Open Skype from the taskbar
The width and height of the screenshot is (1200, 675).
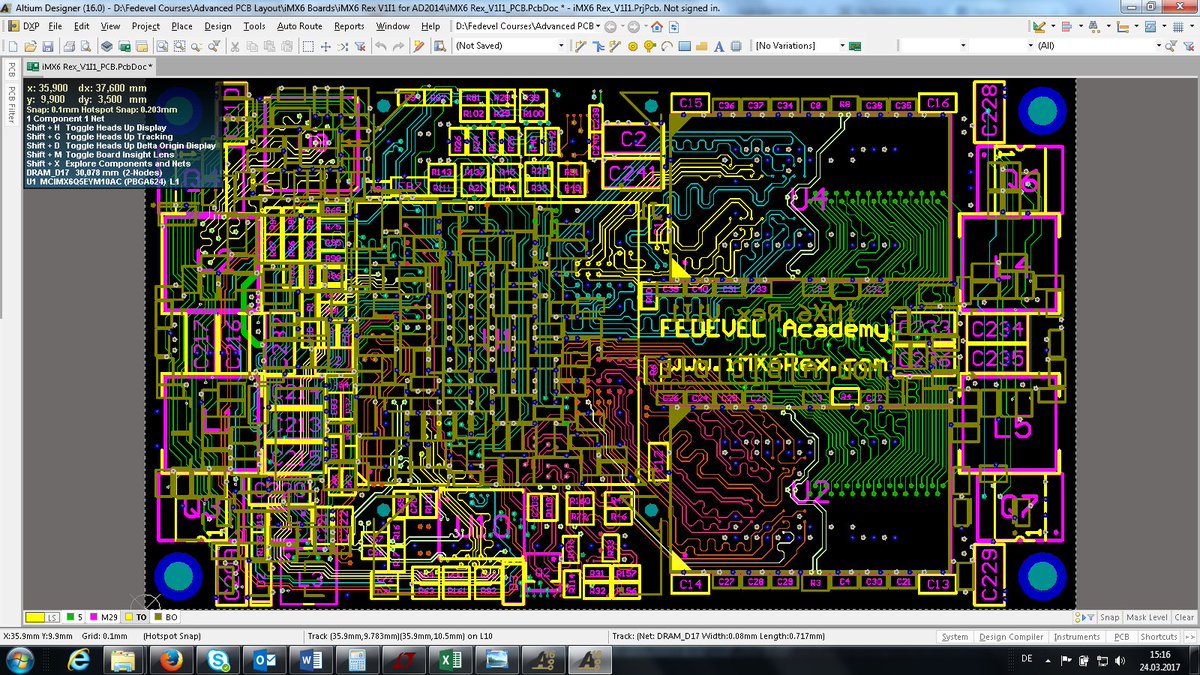(x=216, y=660)
